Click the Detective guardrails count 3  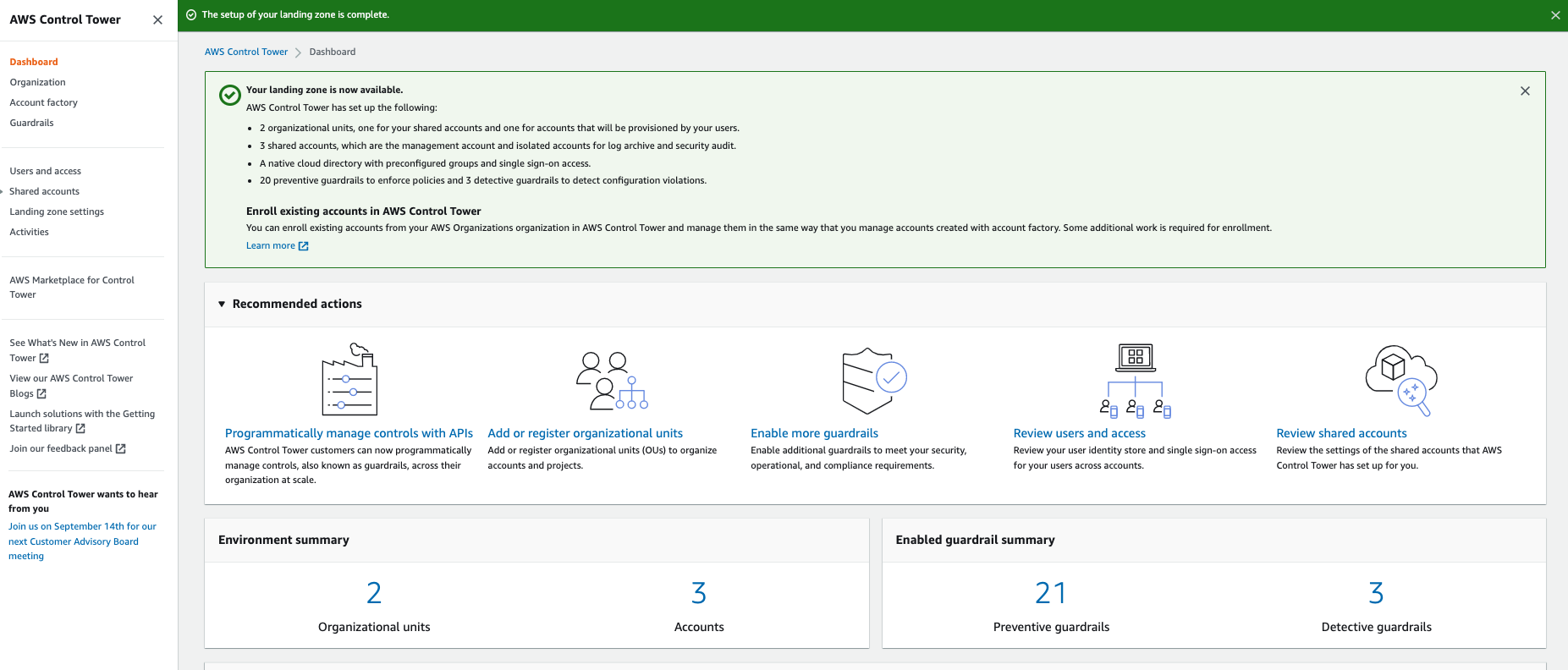tap(1377, 593)
